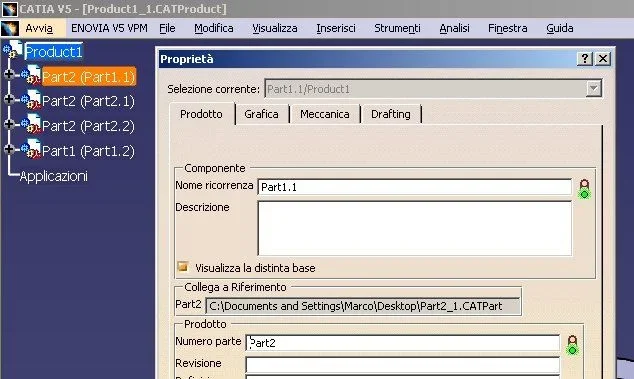Click the part icon of Part1 (Part1.2)

coord(31,150)
